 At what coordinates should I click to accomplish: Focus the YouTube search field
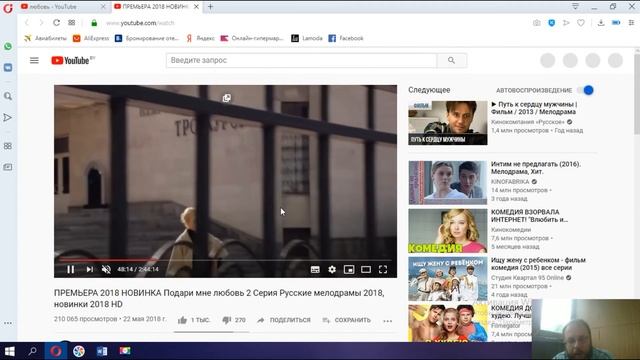point(301,60)
